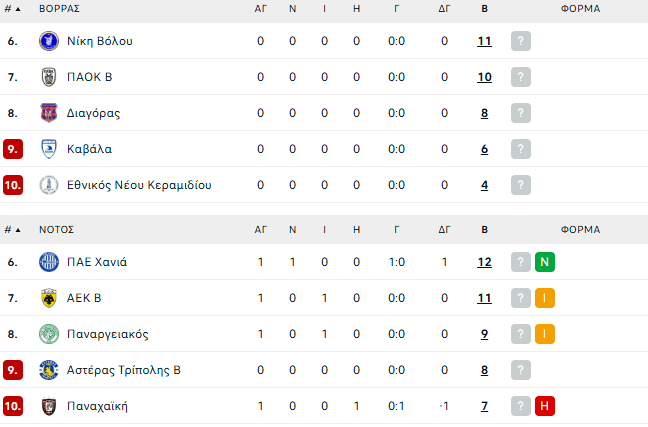Sort ΝΟΤΟΣ table by Β points header
This screenshot has width=648, height=427.
click(484, 229)
